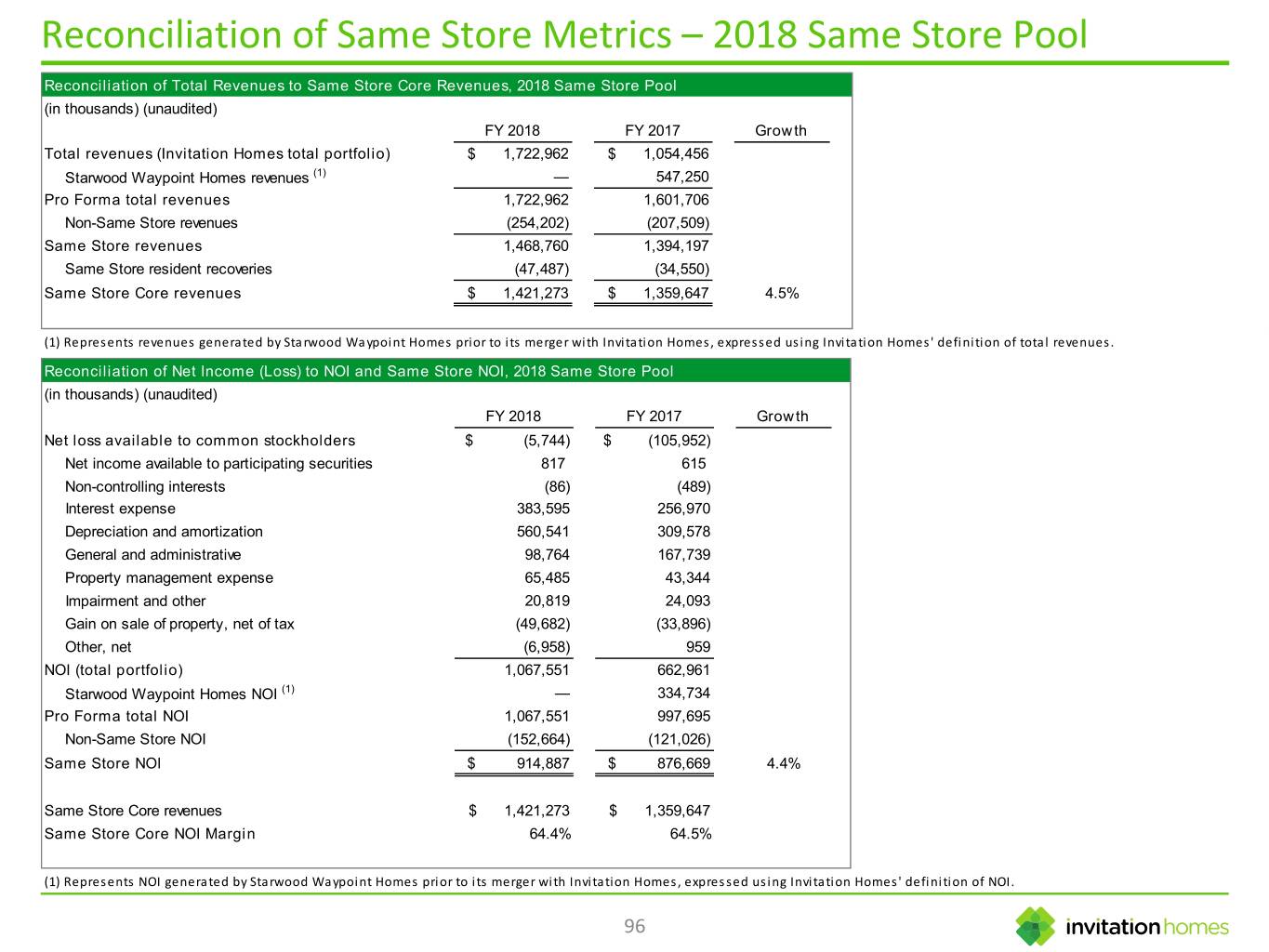The image size is (1269, 952).
Task: Click the slide title about Same Store Metrics
Action: pos(564,35)
